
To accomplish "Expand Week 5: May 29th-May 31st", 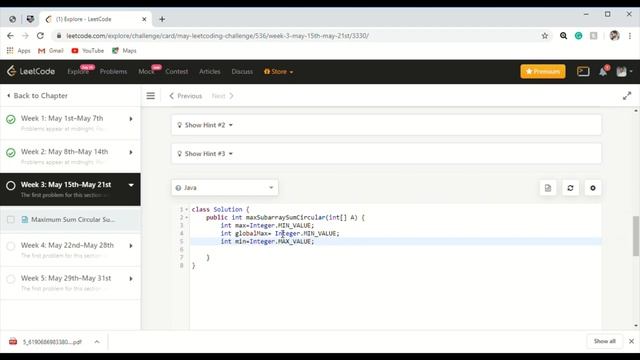I will pyautogui.click(x=131, y=279).
